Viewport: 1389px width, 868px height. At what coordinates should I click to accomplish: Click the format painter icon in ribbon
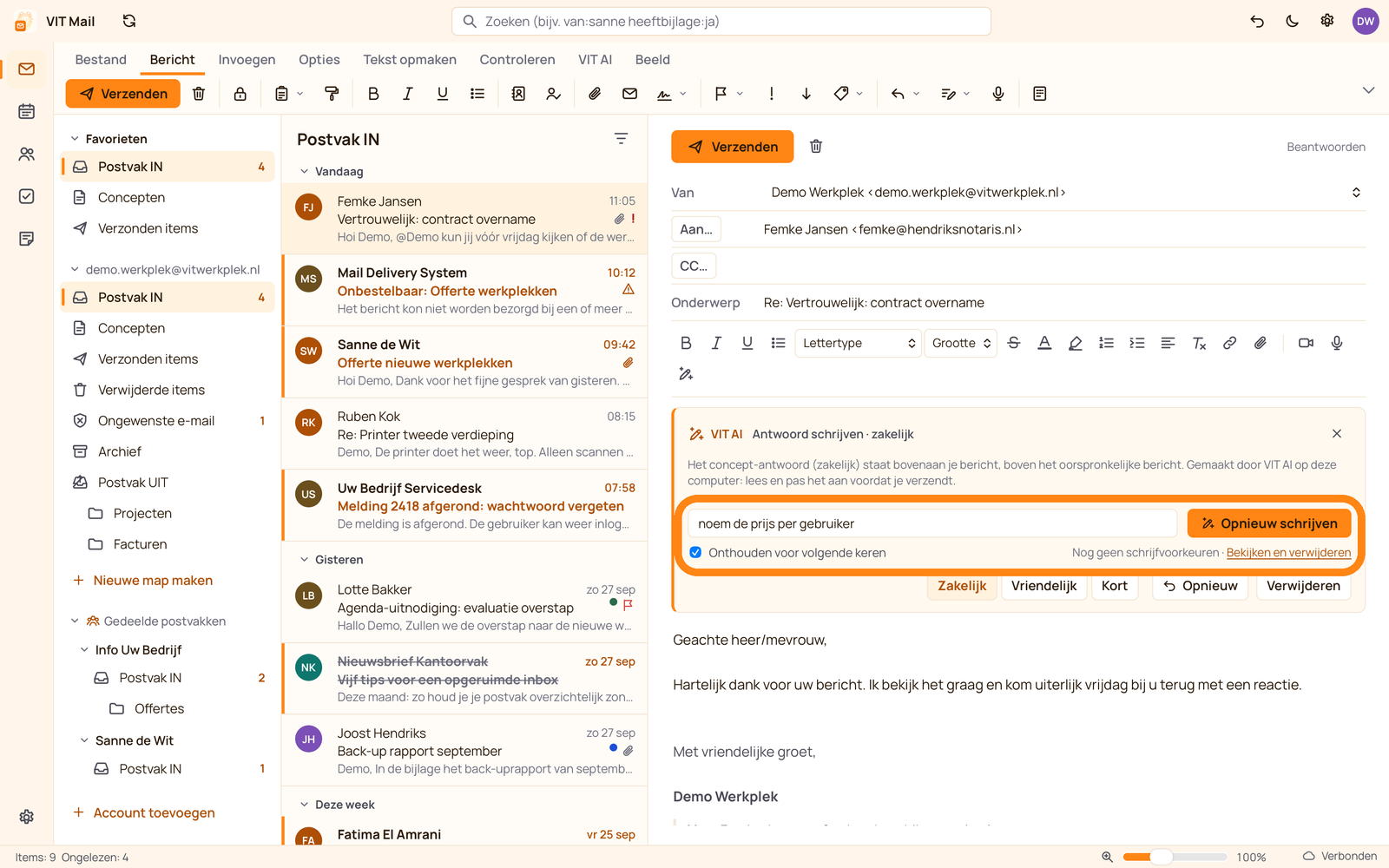tap(332, 94)
